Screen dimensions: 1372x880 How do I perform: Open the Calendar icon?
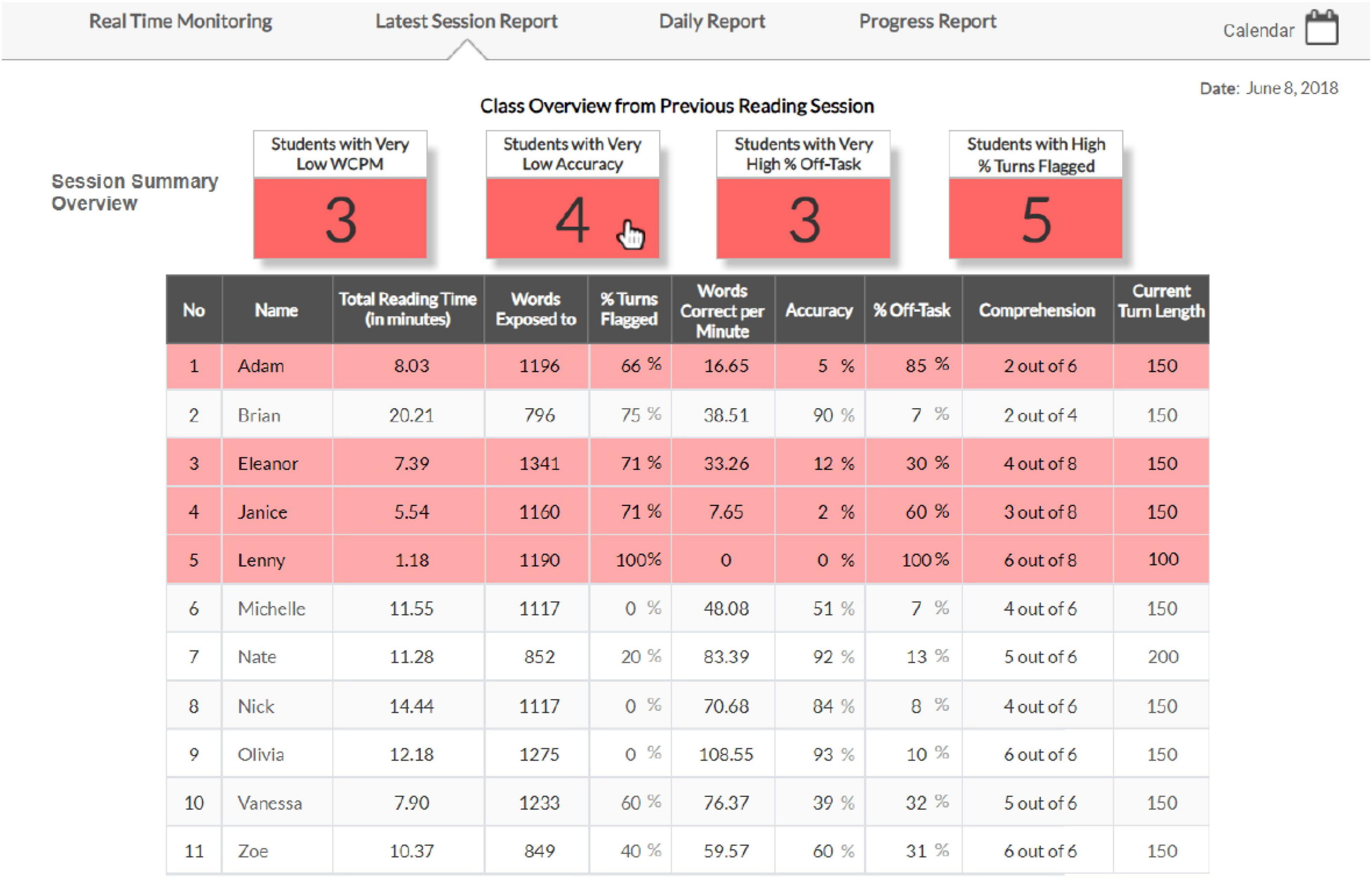[1321, 27]
